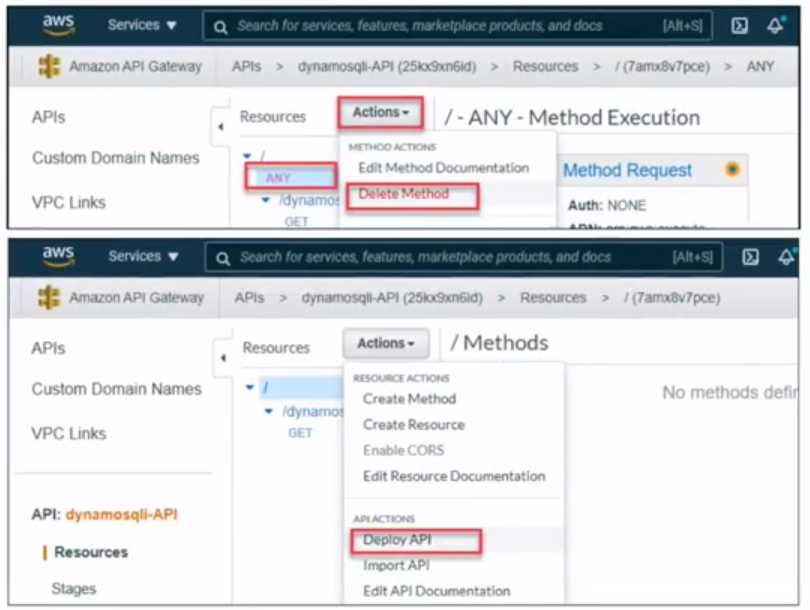This screenshot has width=810, height=610.
Task: Collapse the Resources panel with left arrow icon
Action: coord(222,125)
